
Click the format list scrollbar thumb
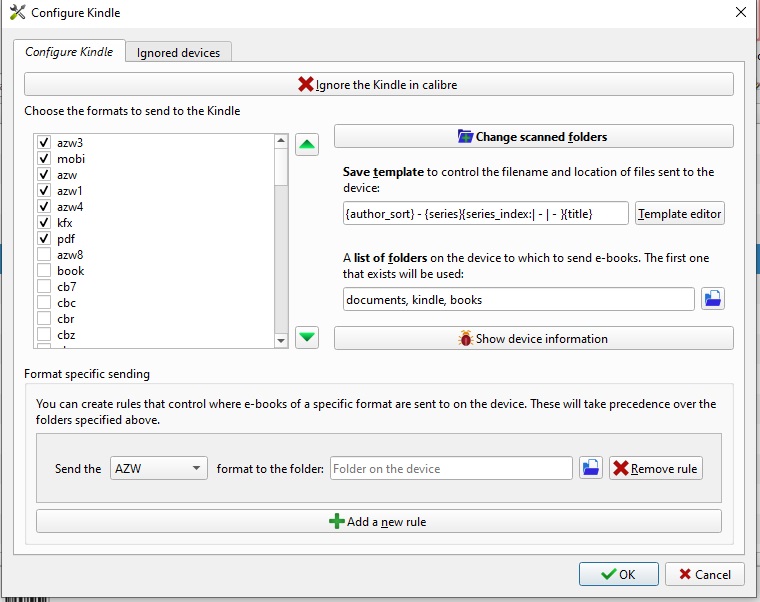281,167
